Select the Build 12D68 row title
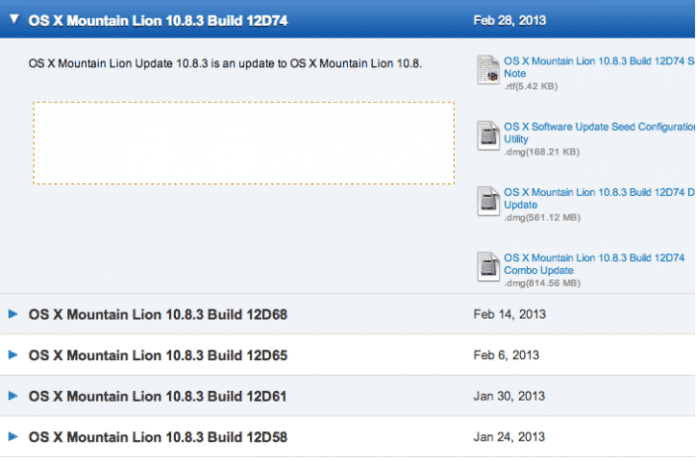 158,315
